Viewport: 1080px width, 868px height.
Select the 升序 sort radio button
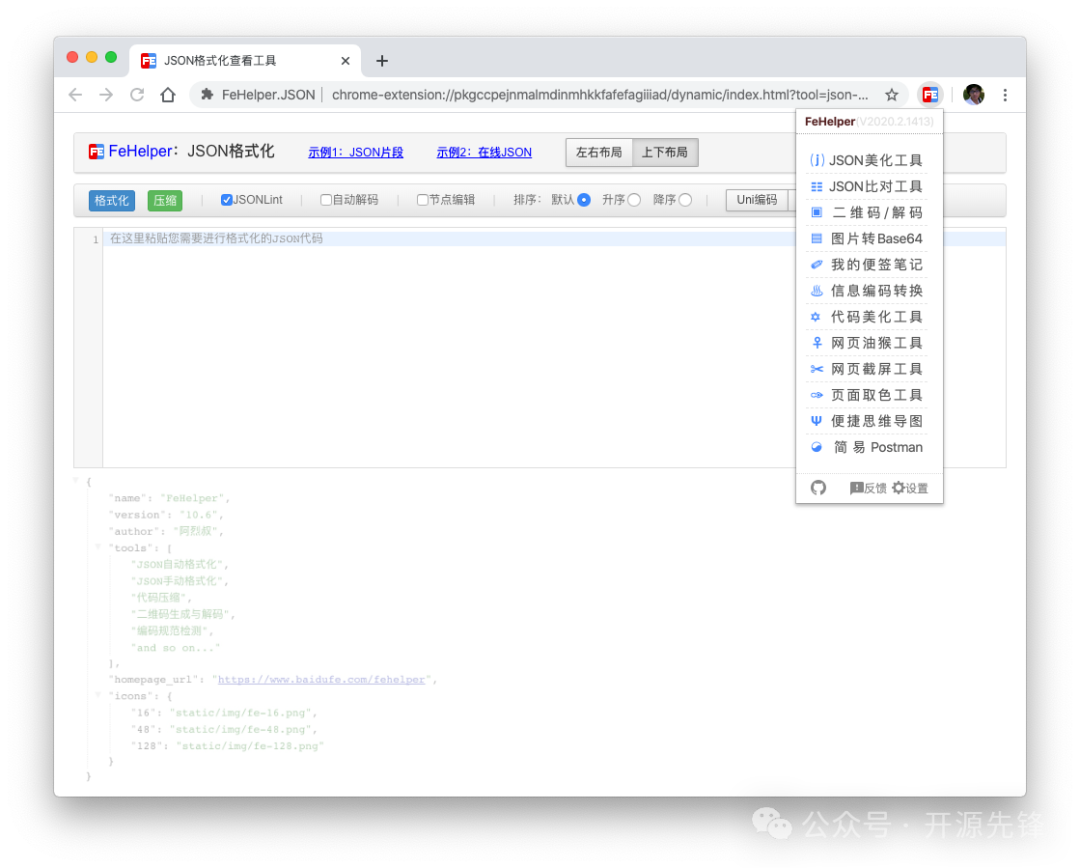coord(634,200)
